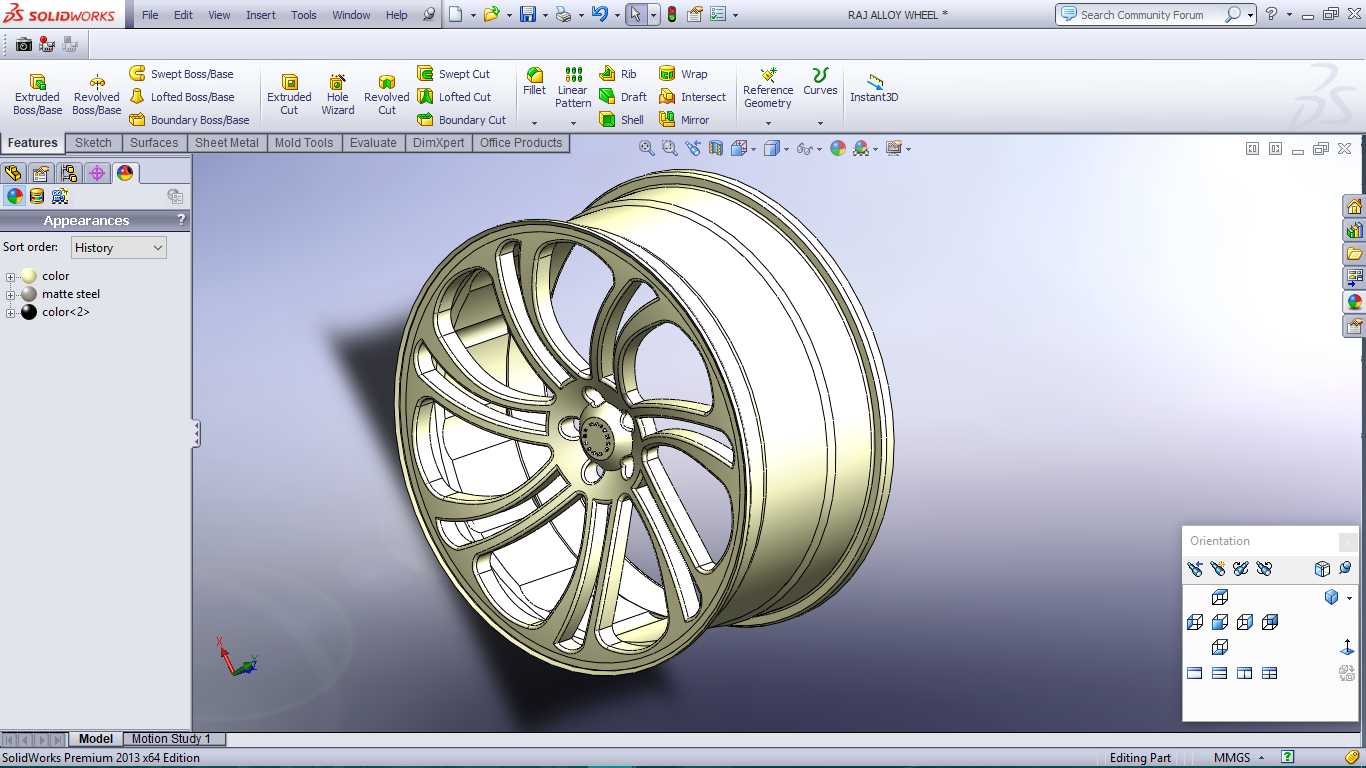Switch to the Motion Study 1 tab

(x=171, y=739)
